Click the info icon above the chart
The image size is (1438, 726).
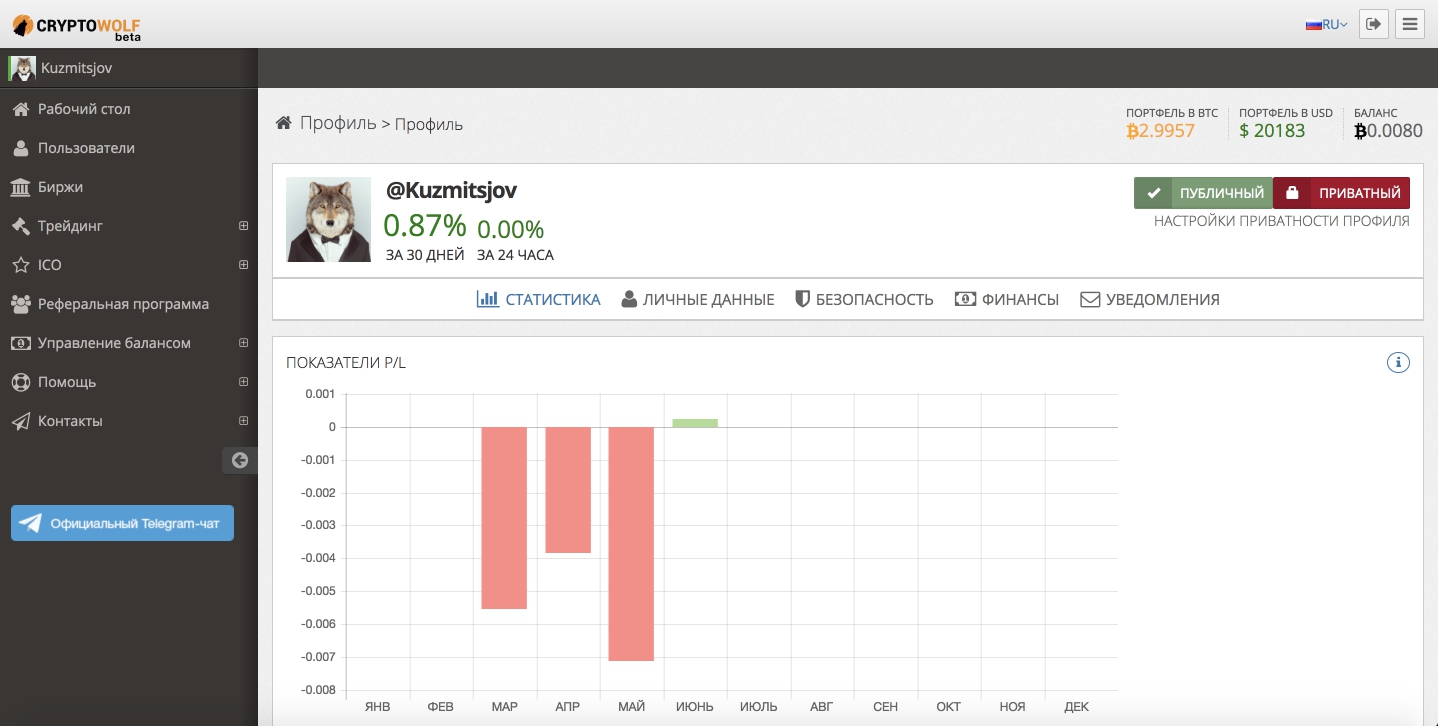1398,362
